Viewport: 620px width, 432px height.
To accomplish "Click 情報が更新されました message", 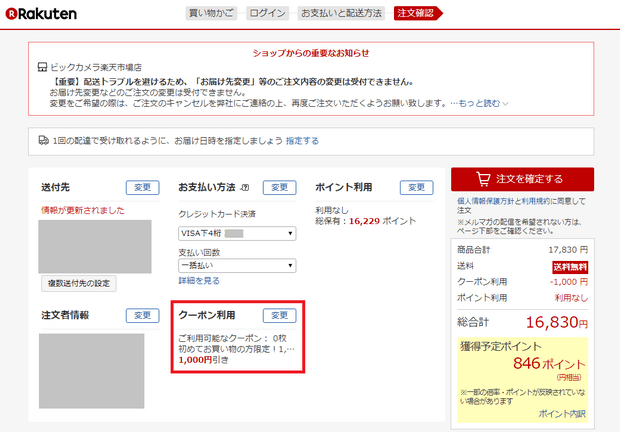I will click(83, 210).
